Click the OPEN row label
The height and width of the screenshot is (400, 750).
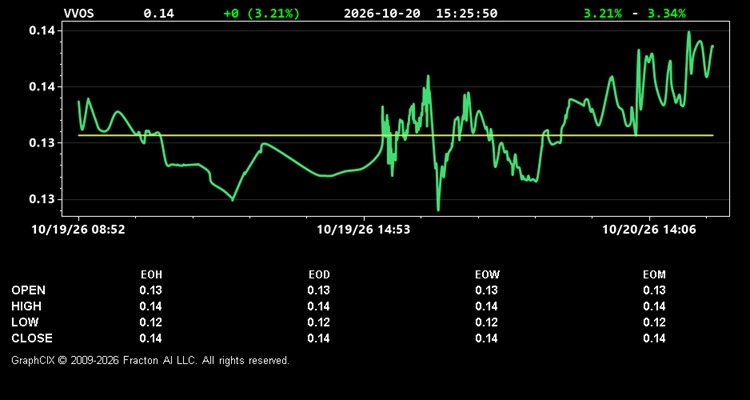(29, 290)
